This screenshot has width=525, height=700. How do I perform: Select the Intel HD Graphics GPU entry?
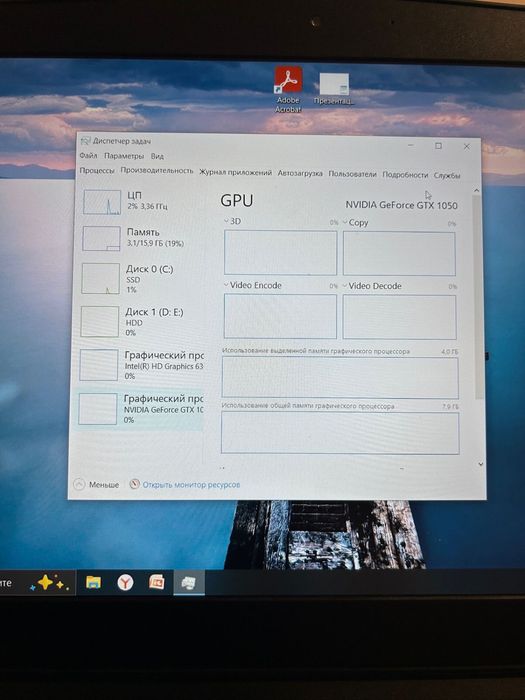pyautogui.click(x=140, y=365)
